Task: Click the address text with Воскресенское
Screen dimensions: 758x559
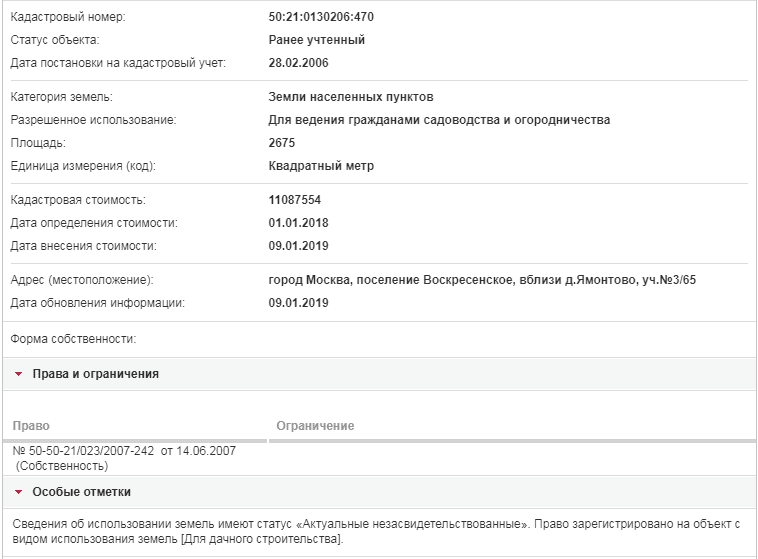Action: 482,280
